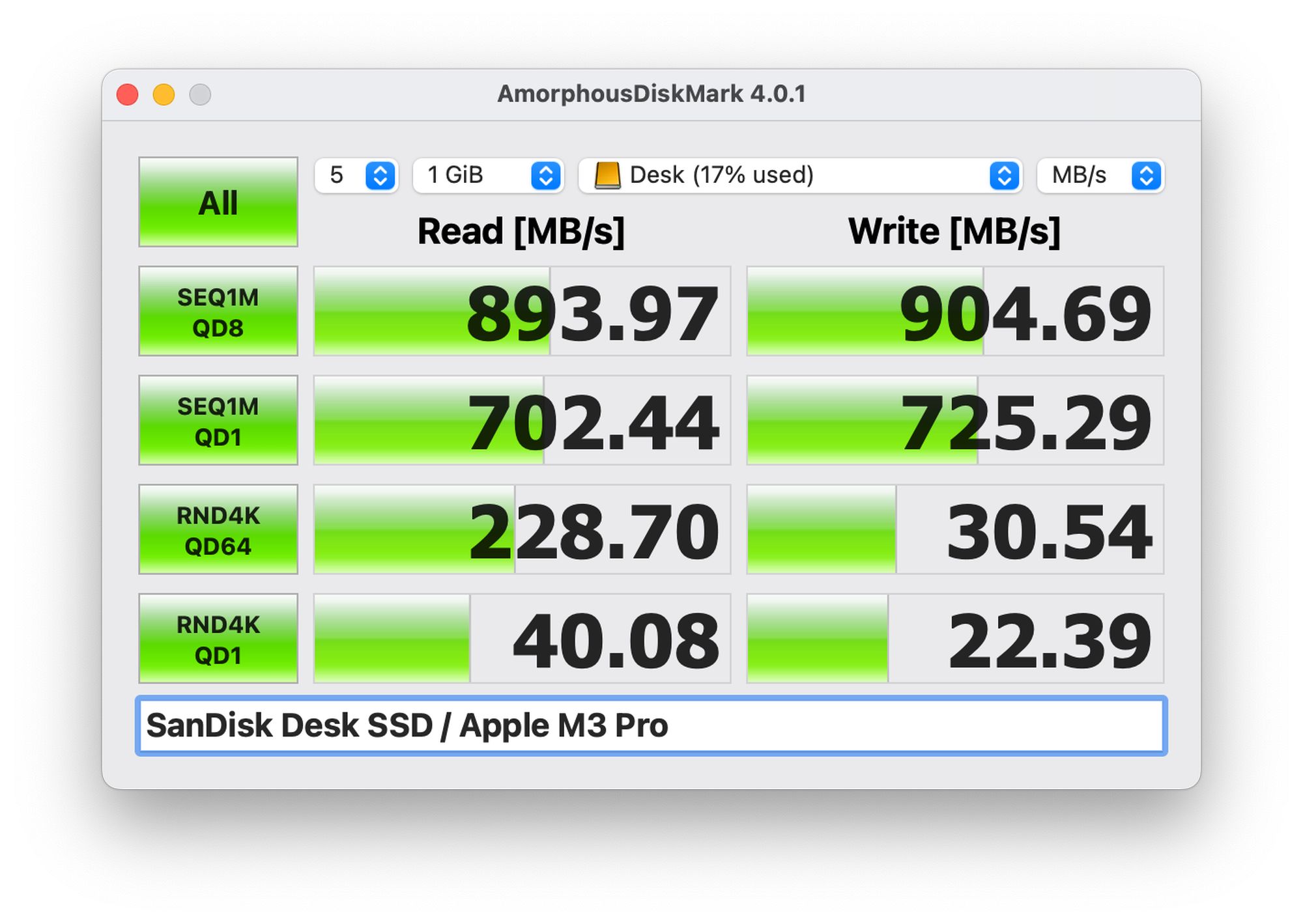Launch the RND4K QD1 test
The width and height of the screenshot is (1303, 924).
point(218,638)
